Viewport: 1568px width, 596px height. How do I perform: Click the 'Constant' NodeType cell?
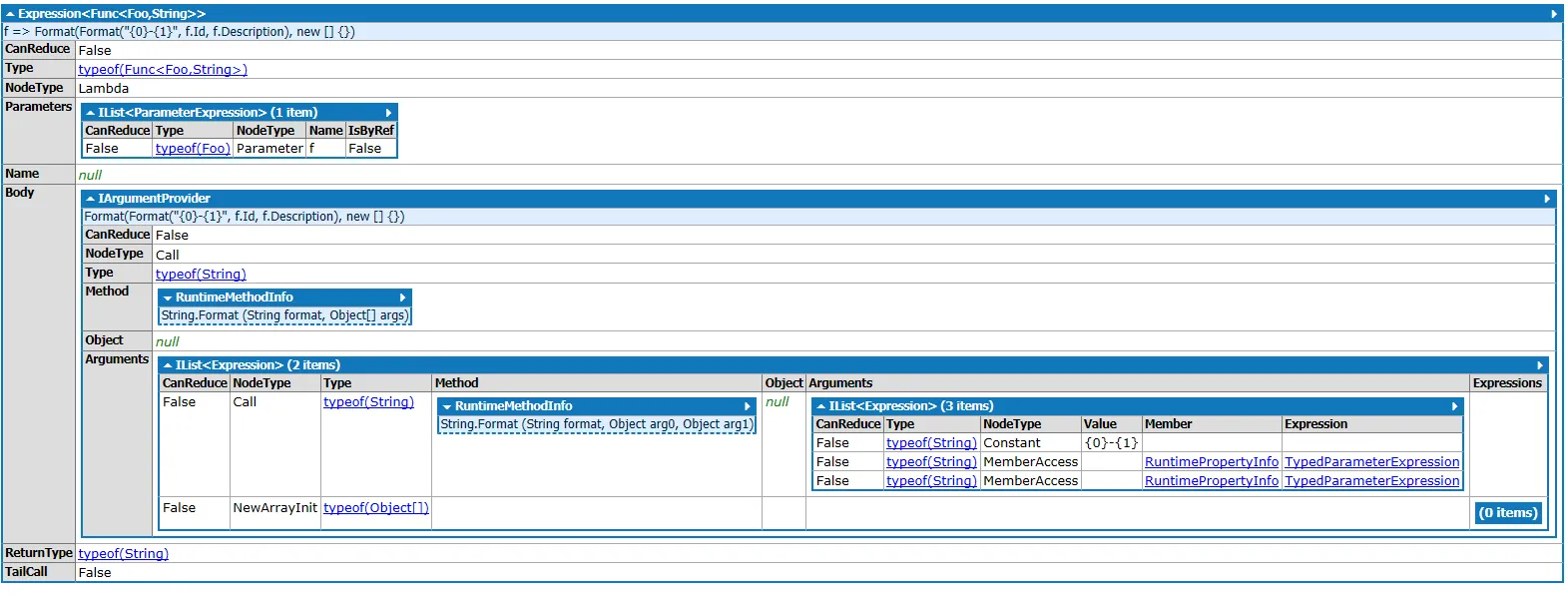pos(1012,443)
